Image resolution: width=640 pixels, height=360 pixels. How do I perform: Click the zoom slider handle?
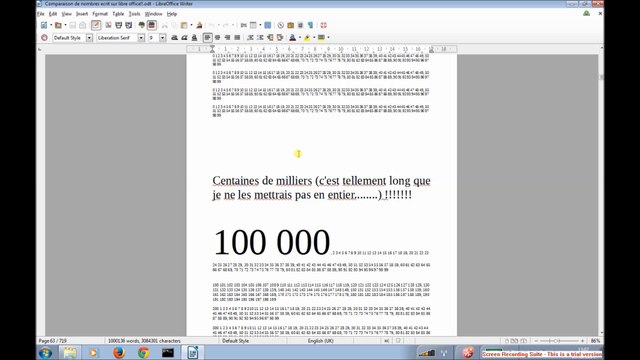pos(556,341)
